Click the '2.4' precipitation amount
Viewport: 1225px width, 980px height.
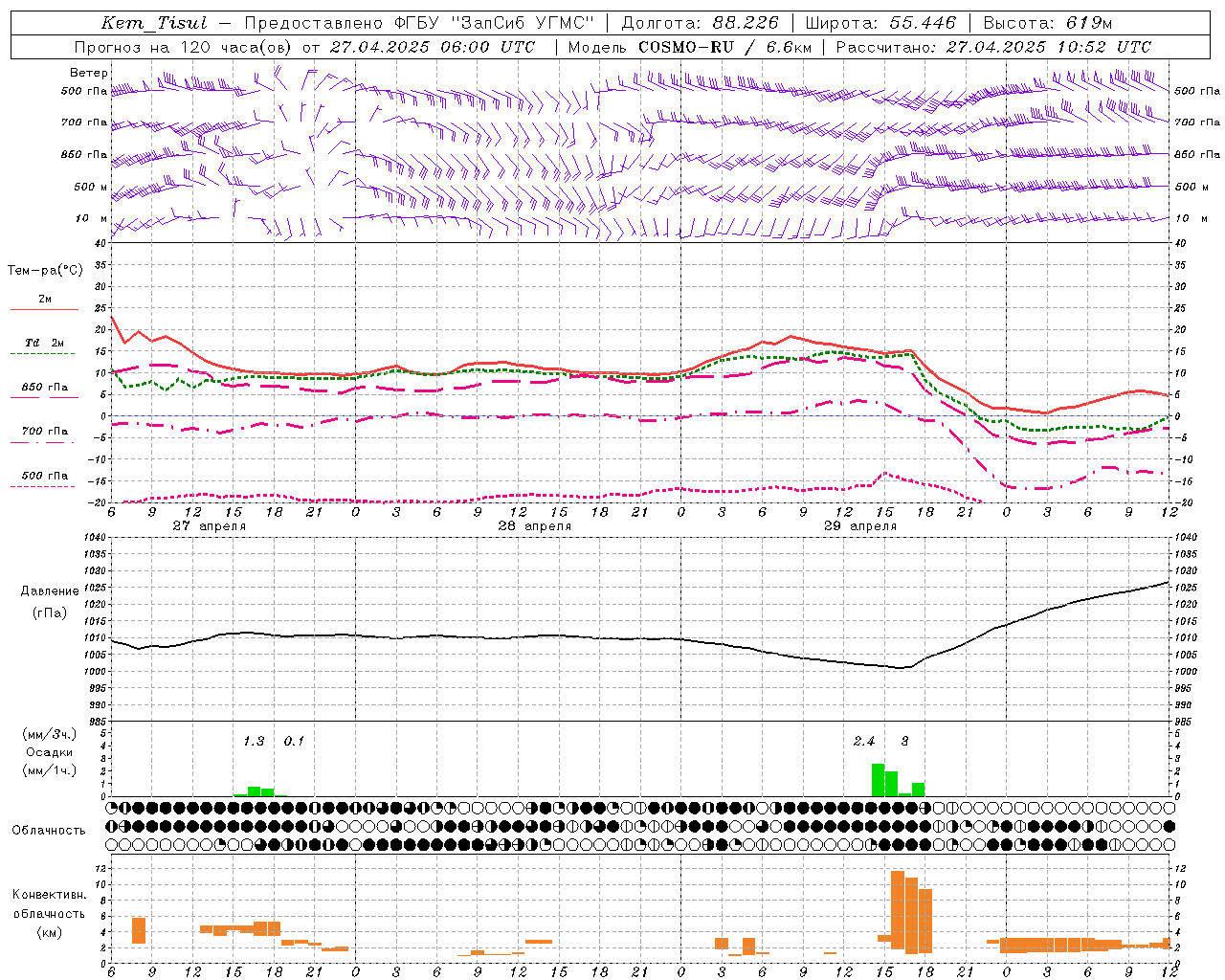point(863,741)
